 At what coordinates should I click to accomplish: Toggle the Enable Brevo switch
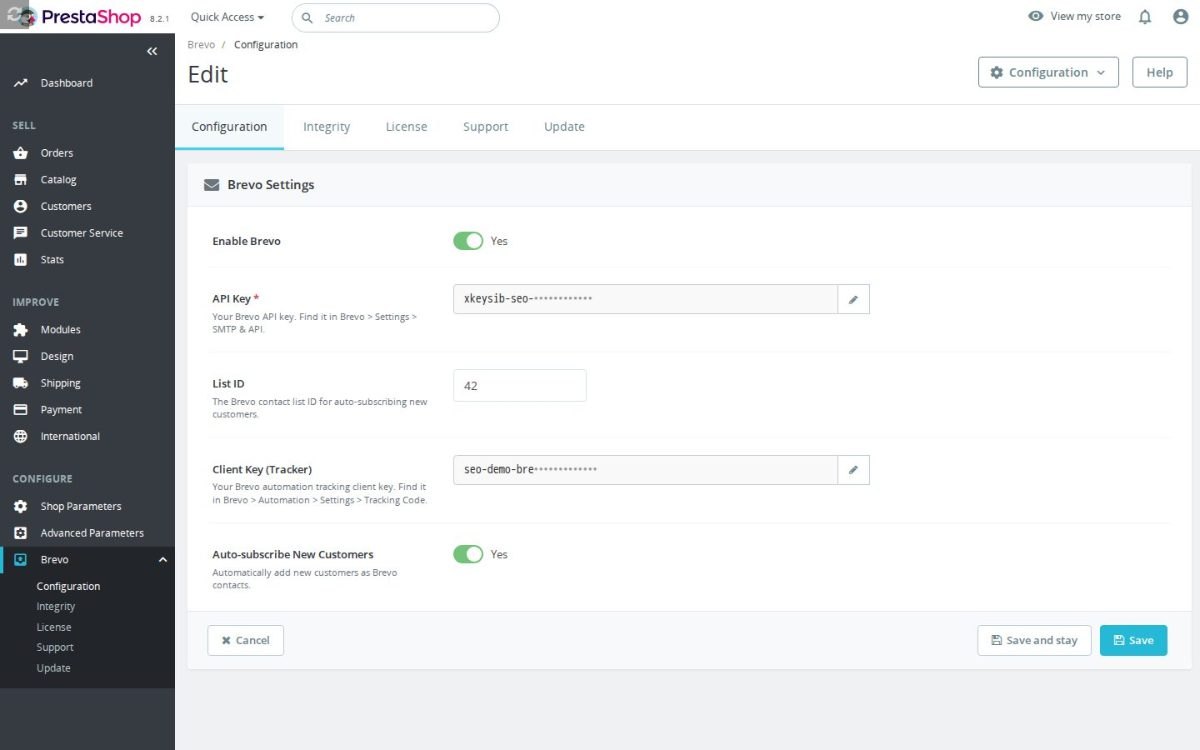[468, 241]
